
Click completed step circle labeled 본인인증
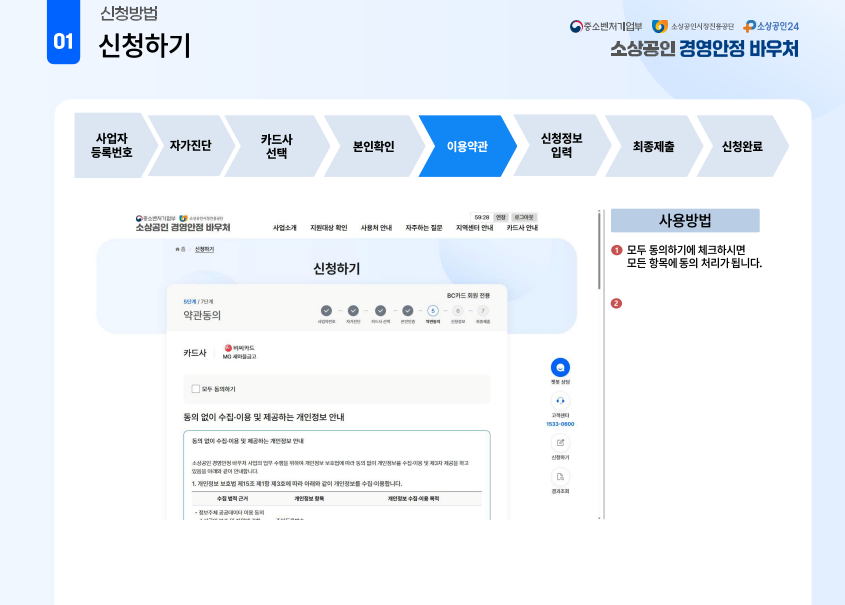coord(407,311)
